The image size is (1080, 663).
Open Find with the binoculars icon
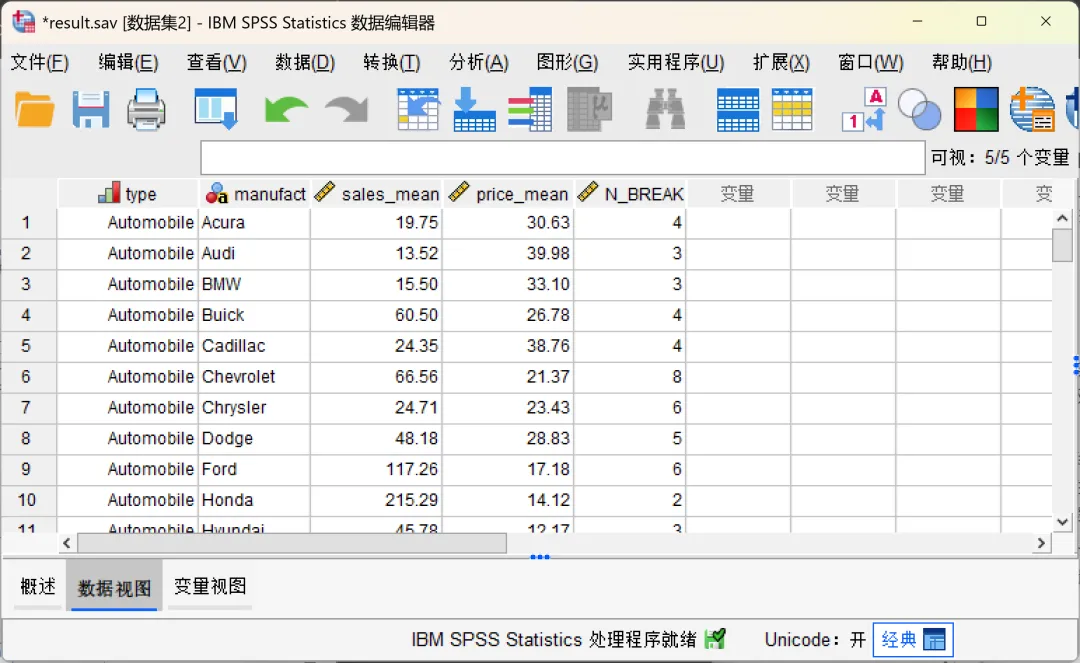coord(665,109)
